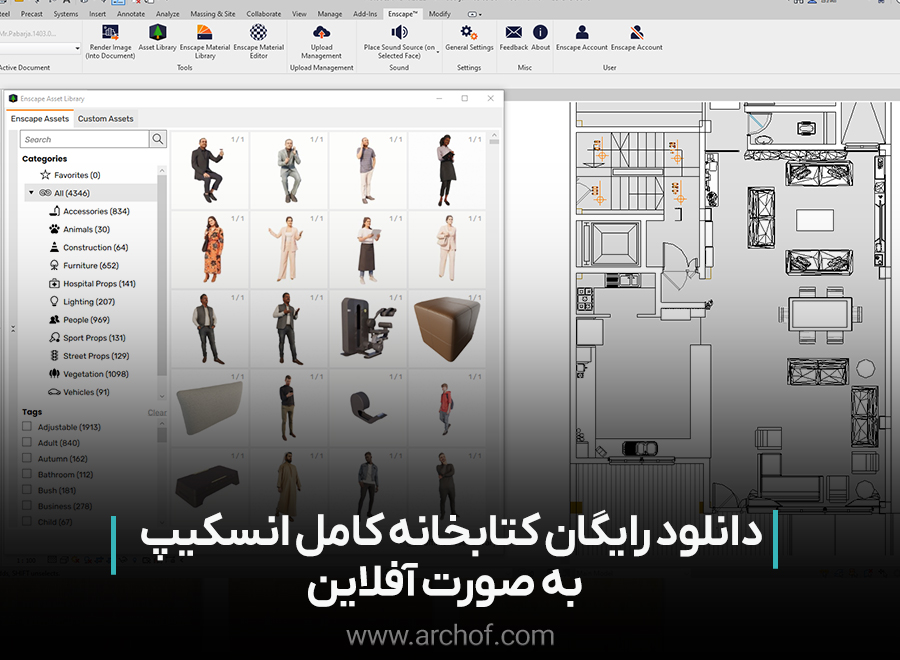
Task: Collapse the left panel side arrow
Action: (13, 329)
